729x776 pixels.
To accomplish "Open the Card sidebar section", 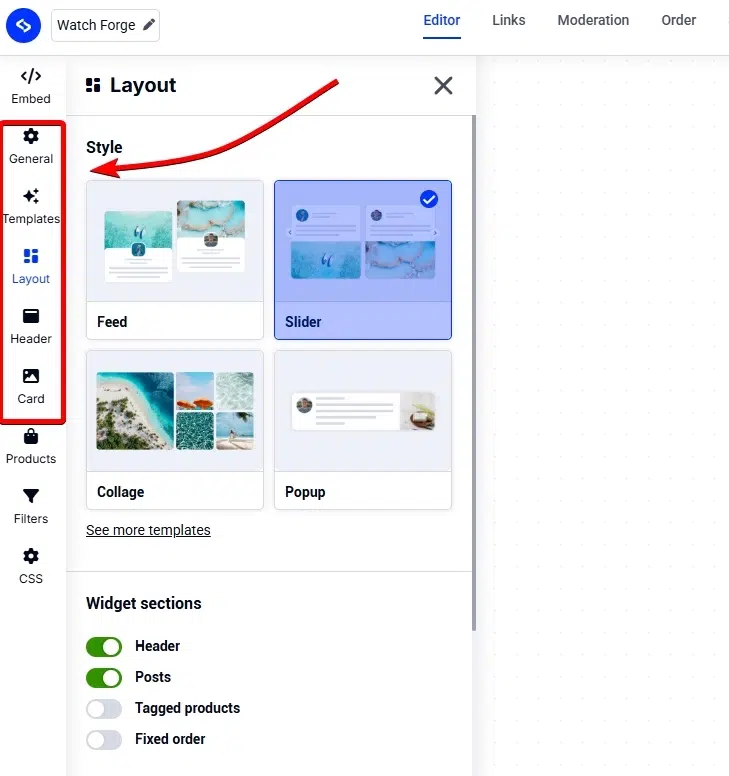I will coord(31,387).
